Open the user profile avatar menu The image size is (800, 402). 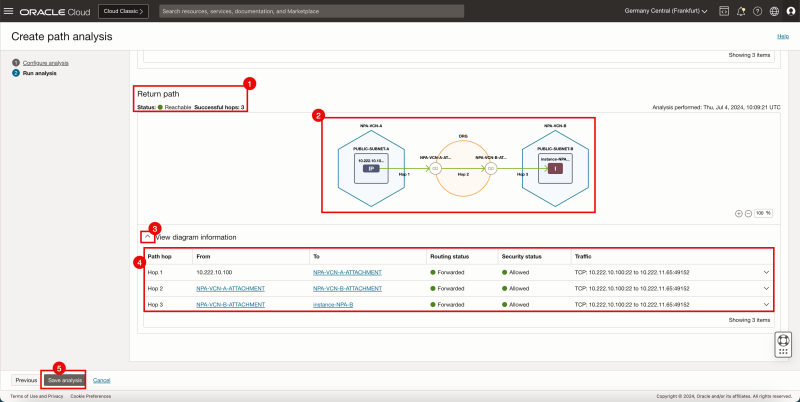click(790, 11)
